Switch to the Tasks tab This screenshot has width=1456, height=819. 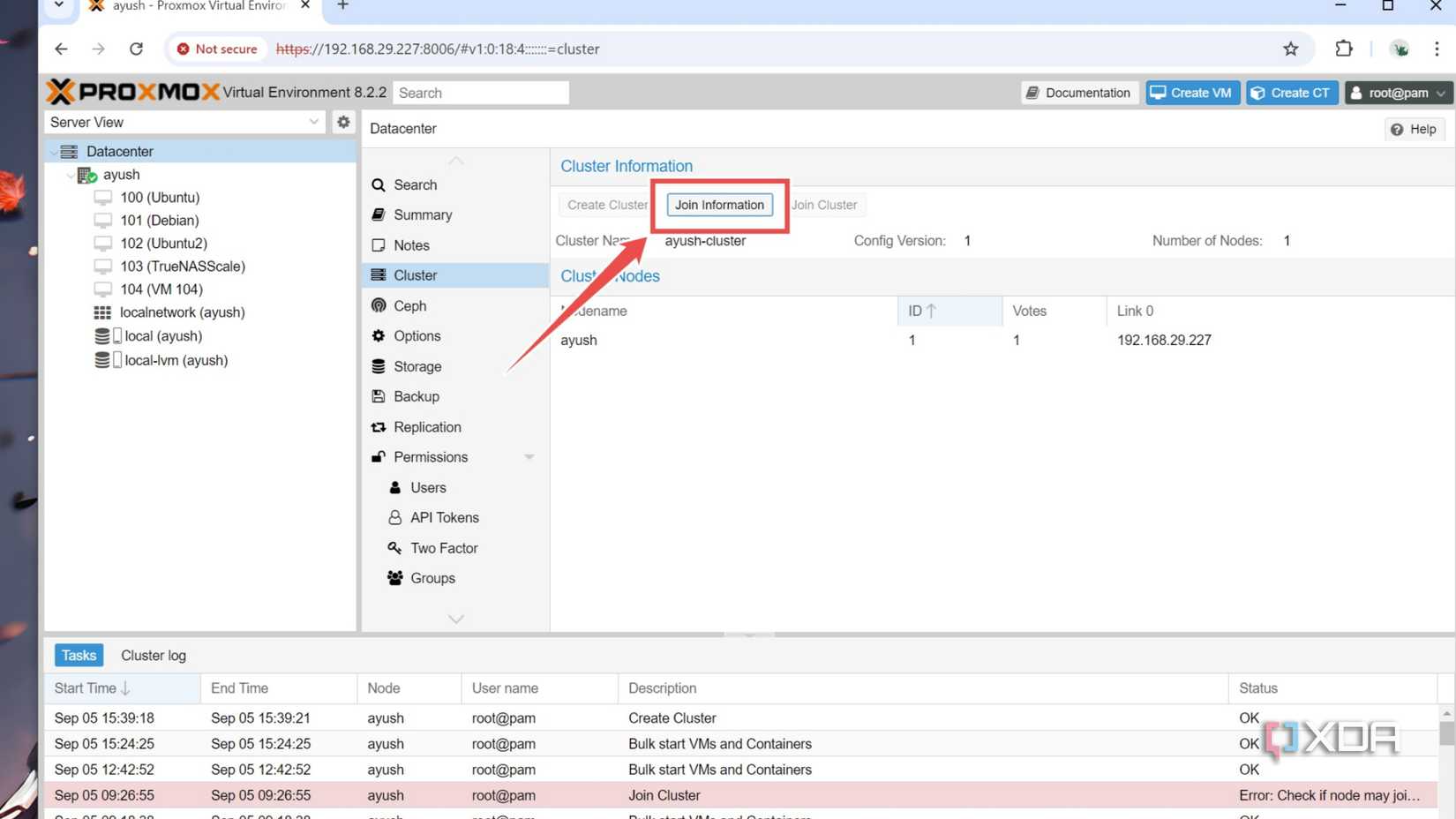point(79,656)
